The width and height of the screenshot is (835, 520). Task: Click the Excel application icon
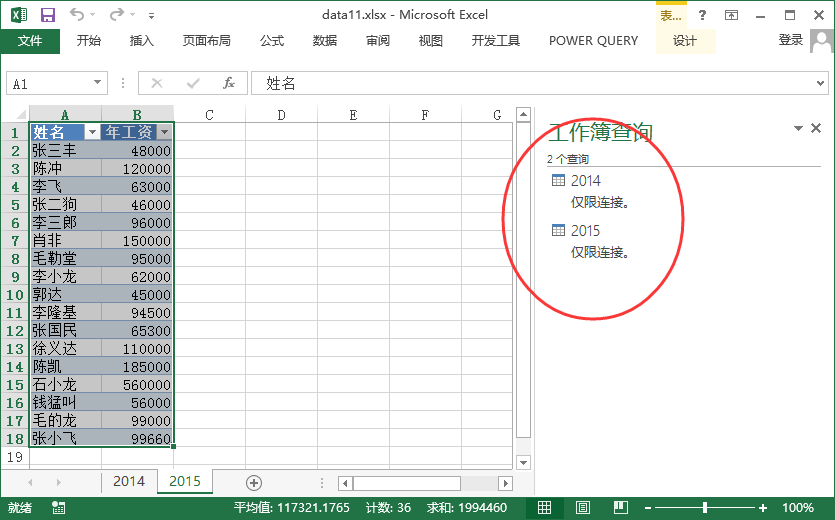point(19,15)
